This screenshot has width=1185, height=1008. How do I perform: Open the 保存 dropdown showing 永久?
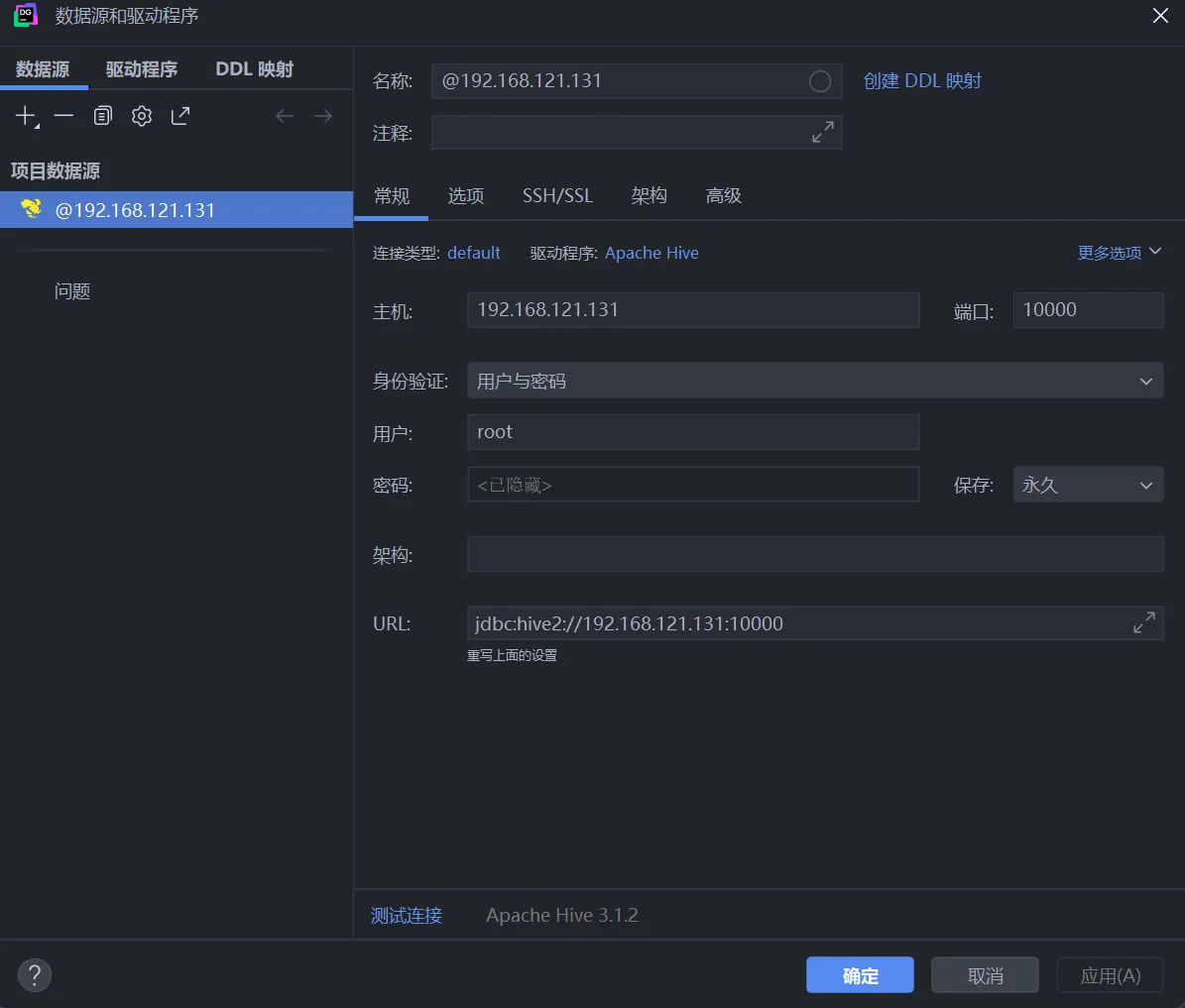[x=1088, y=485]
